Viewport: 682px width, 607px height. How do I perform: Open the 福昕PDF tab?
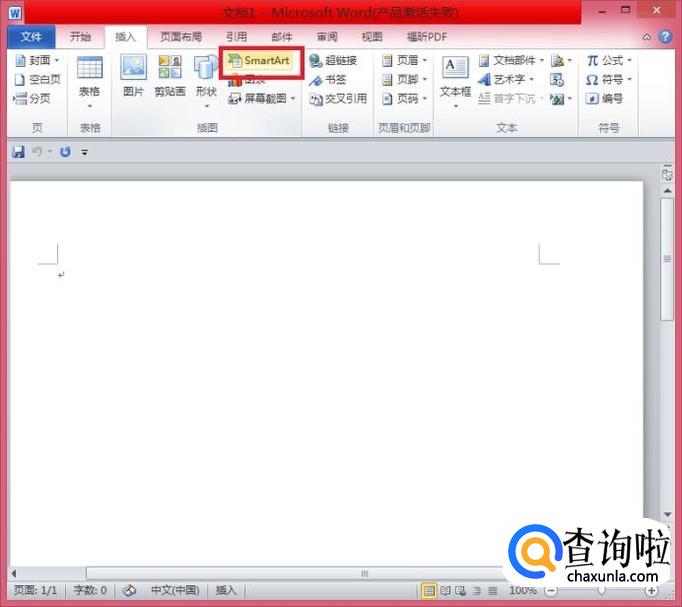427,37
